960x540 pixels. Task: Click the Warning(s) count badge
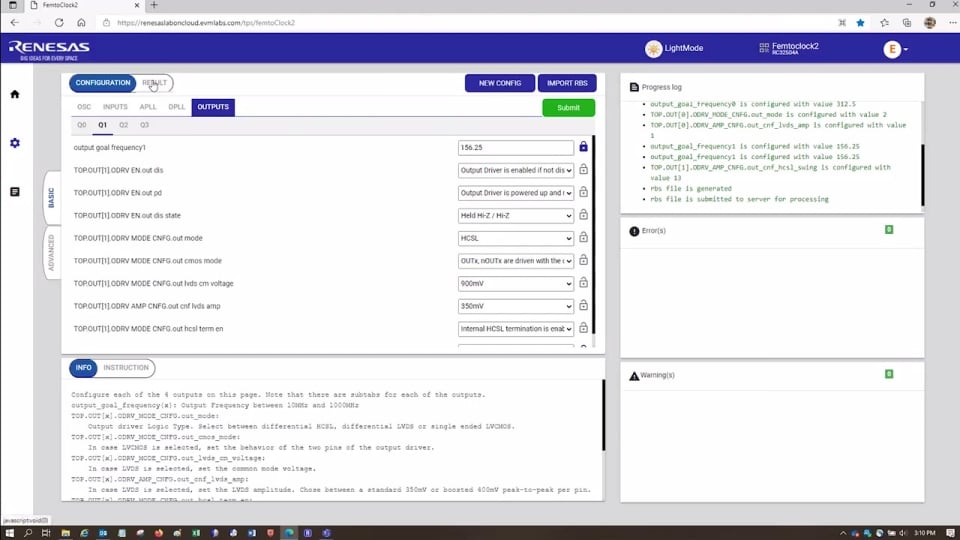[x=889, y=374]
